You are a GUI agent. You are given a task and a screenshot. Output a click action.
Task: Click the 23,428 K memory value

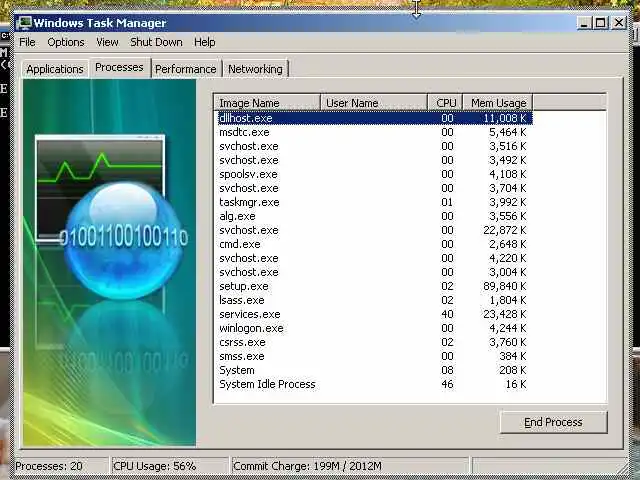505,314
